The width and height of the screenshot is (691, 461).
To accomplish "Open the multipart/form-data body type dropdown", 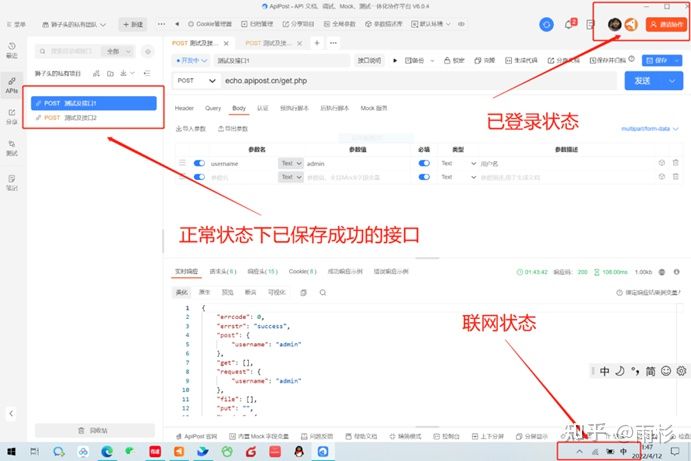I will coord(650,129).
